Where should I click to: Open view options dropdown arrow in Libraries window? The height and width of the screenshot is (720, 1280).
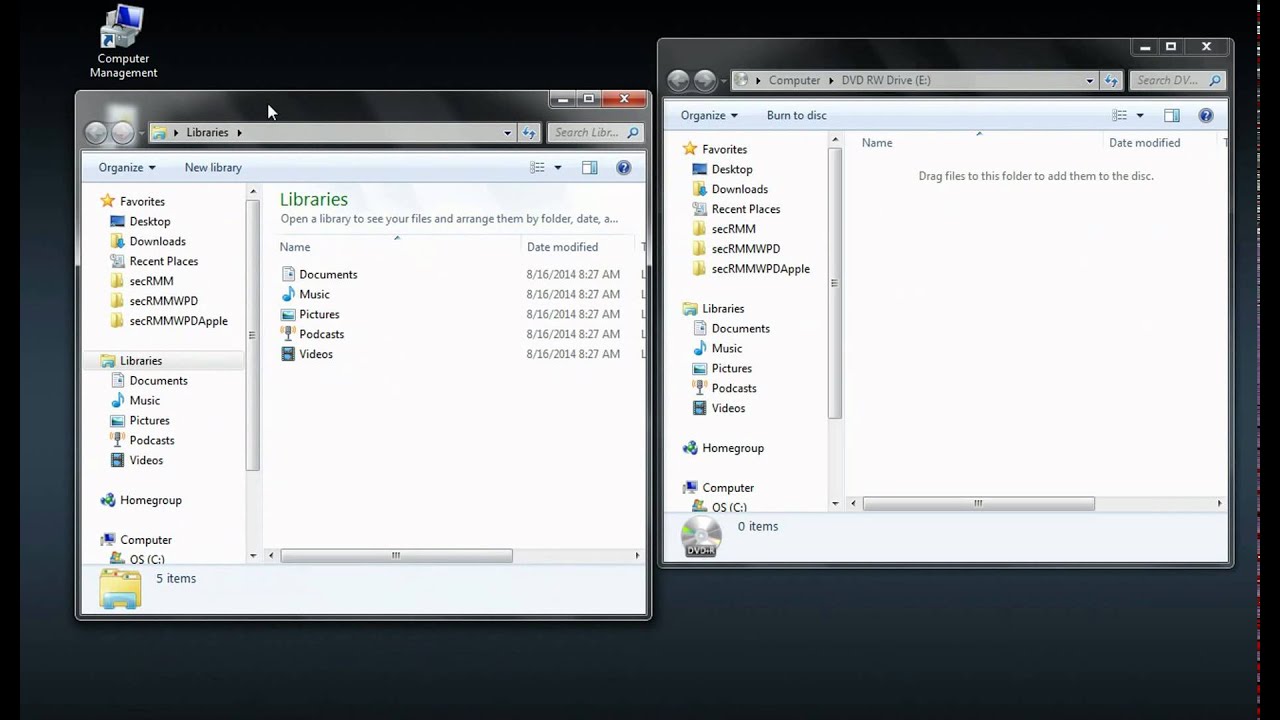pos(558,168)
